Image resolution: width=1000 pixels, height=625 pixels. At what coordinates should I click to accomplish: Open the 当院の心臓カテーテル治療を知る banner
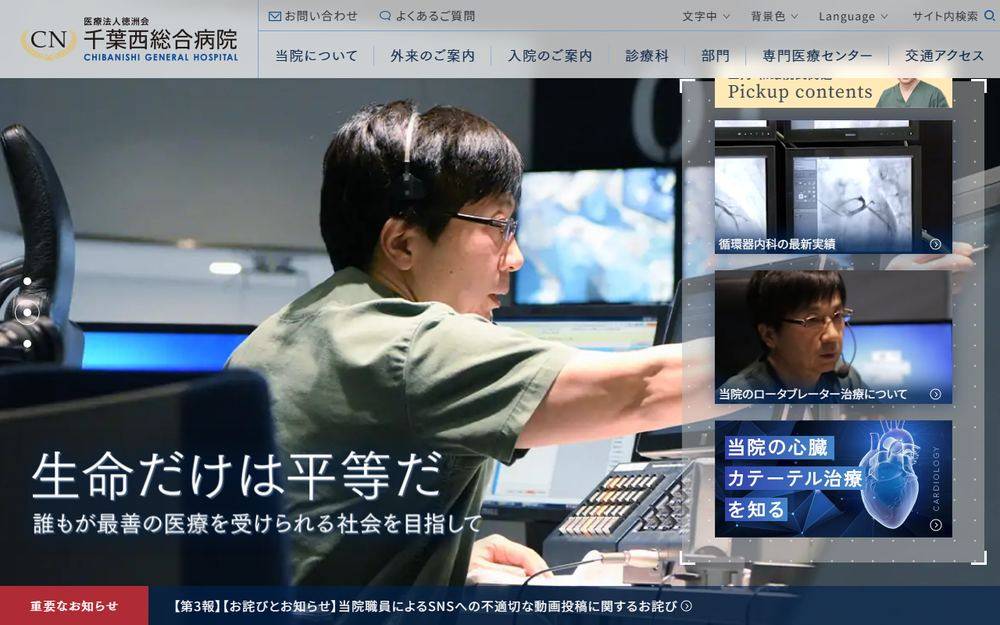pyautogui.click(x=833, y=478)
